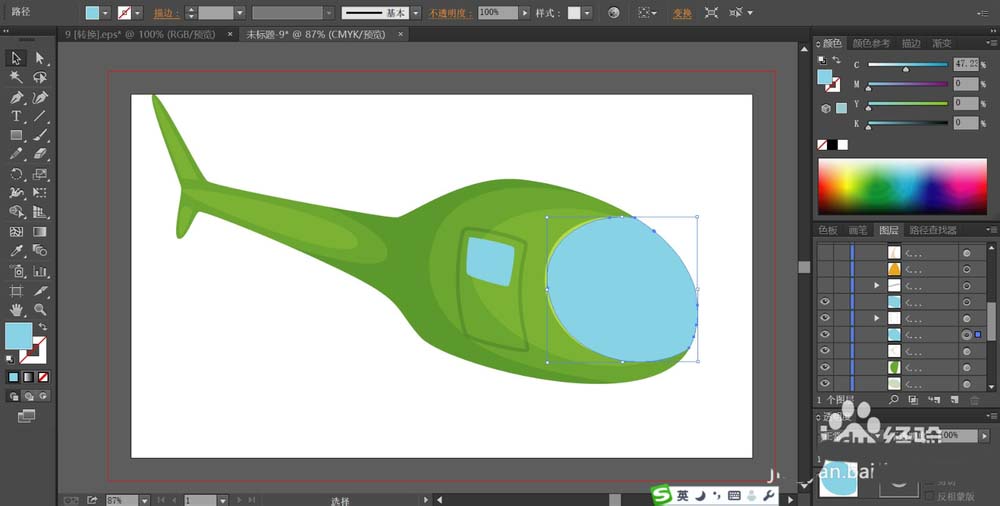
Task: Select the Hand tool
Action: click(16, 310)
